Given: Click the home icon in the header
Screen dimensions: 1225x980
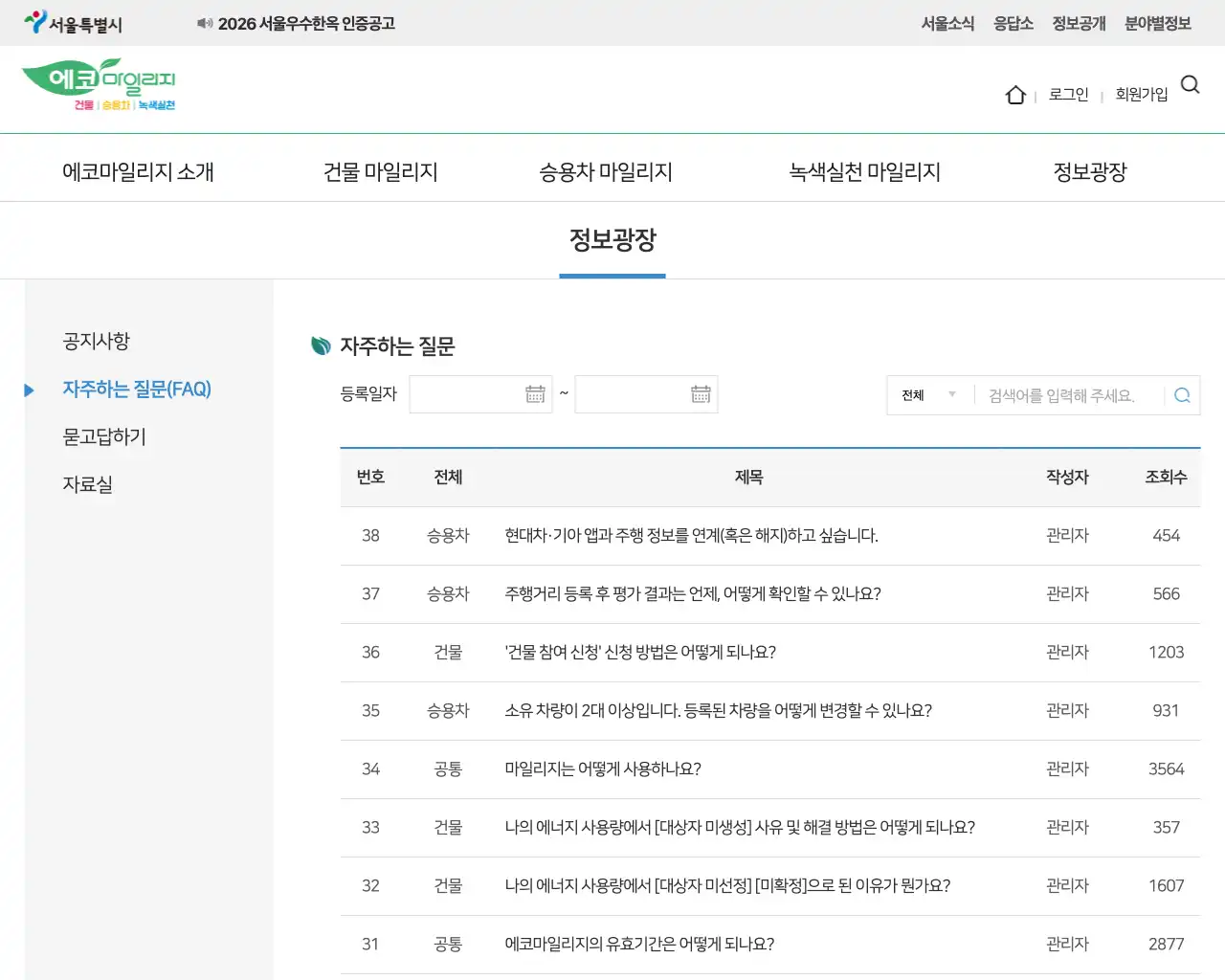Looking at the screenshot, I should point(1015,95).
